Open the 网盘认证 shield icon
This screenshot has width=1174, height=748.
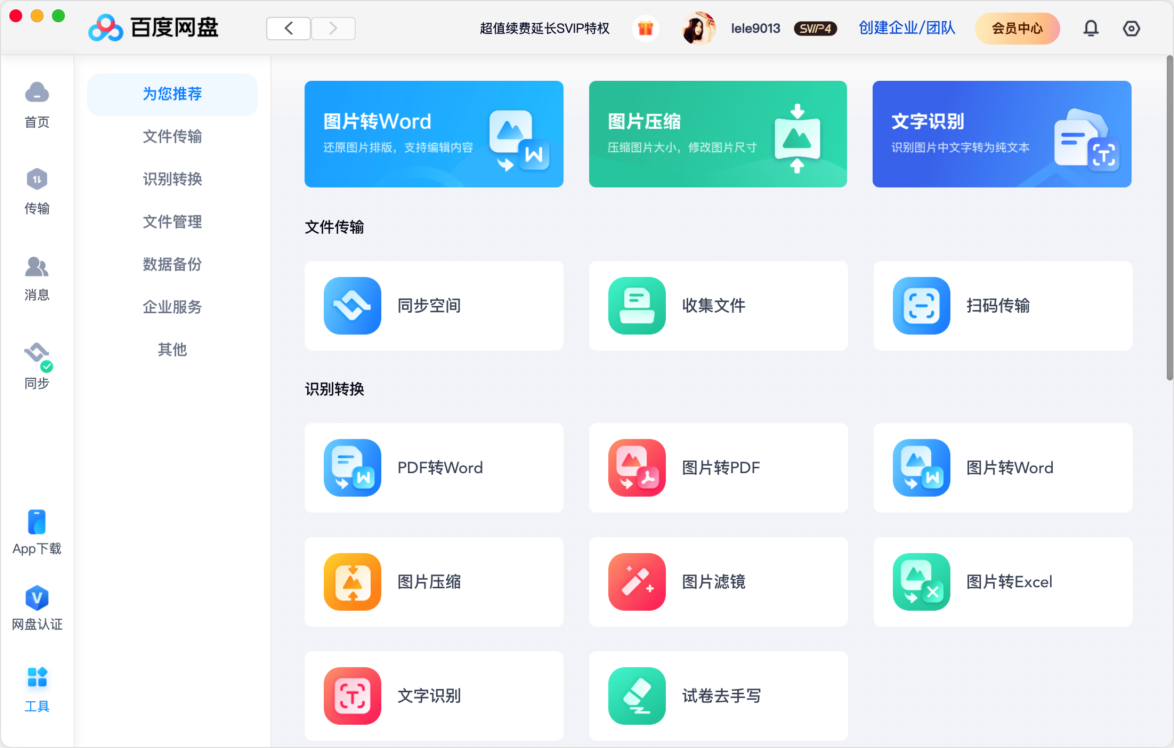[37, 598]
